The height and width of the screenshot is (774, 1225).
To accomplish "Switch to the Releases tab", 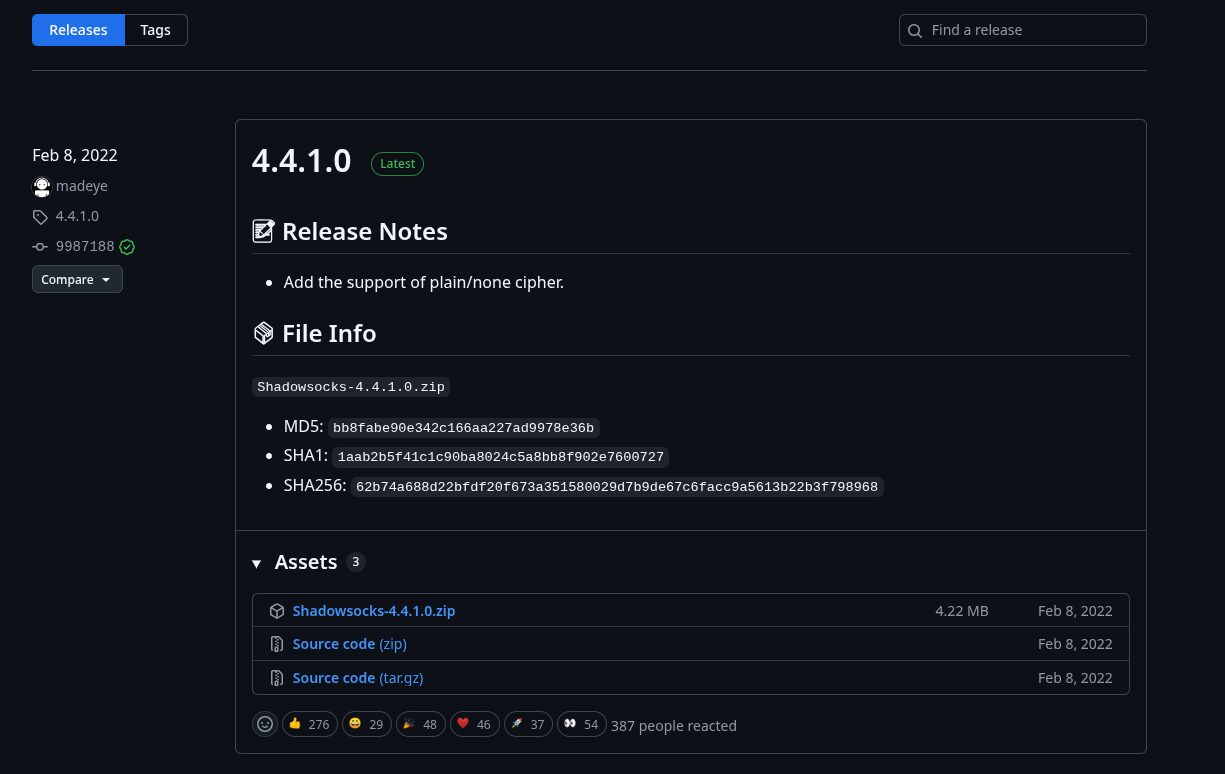I will pos(78,30).
